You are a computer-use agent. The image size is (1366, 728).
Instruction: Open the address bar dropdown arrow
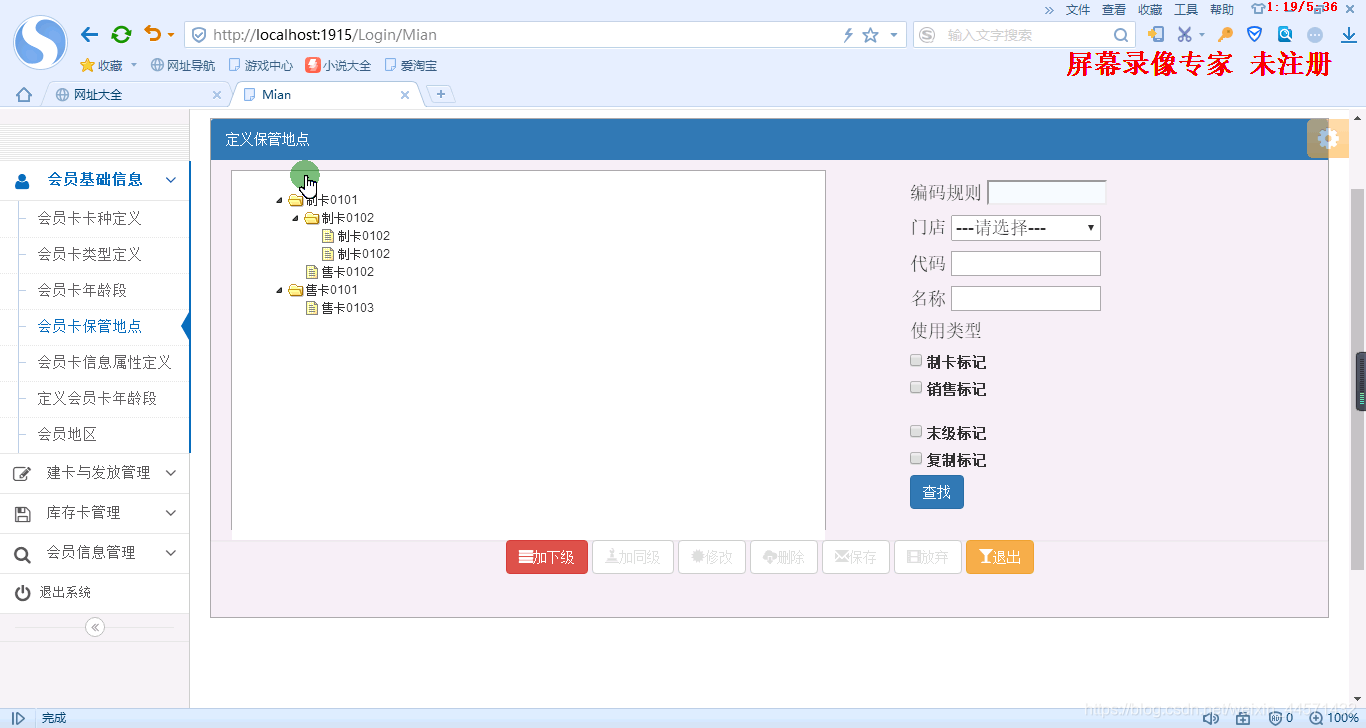click(x=893, y=35)
